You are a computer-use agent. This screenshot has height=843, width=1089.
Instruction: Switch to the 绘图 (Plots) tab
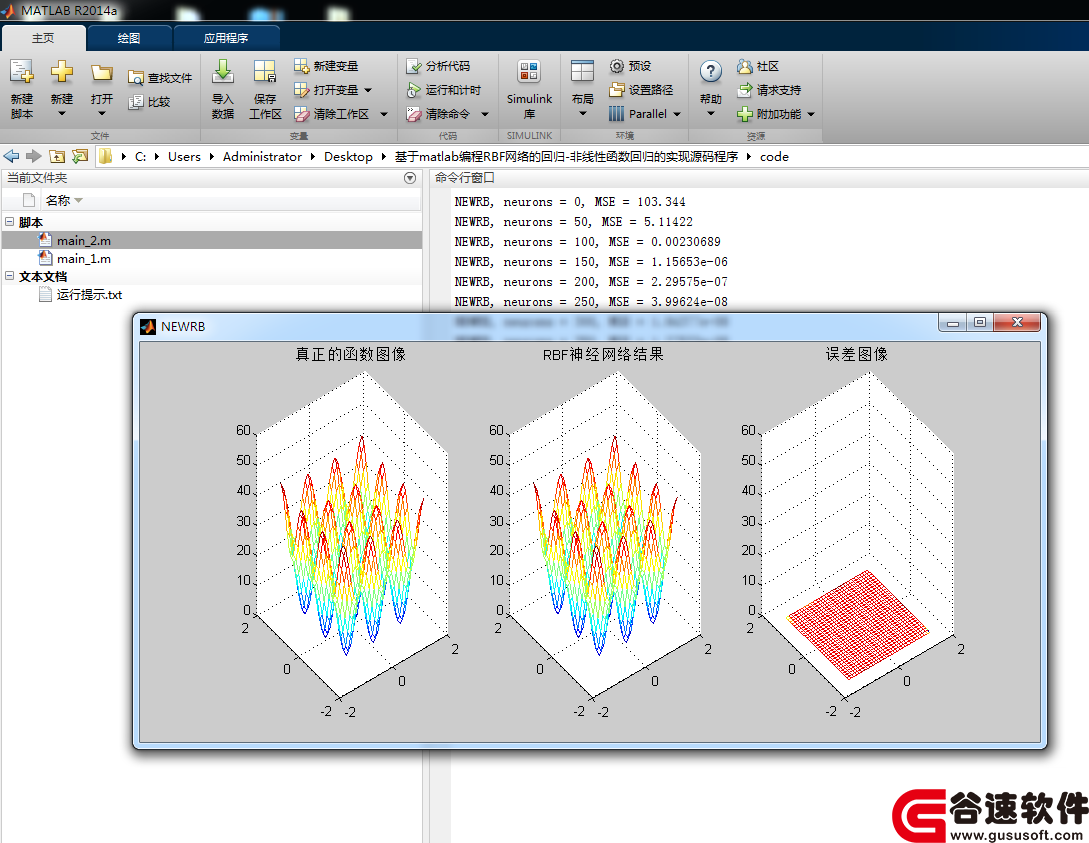click(129, 38)
